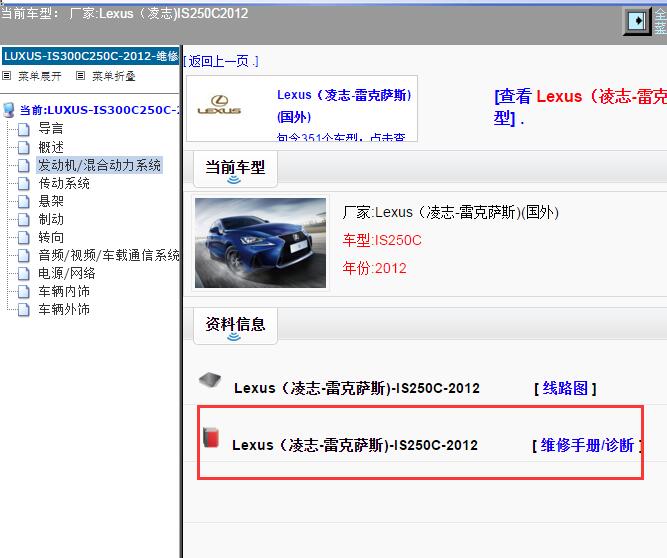The width and height of the screenshot is (667, 558).
Task: Click the document icon next to 转向
Action: pyautogui.click(x=24, y=237)
